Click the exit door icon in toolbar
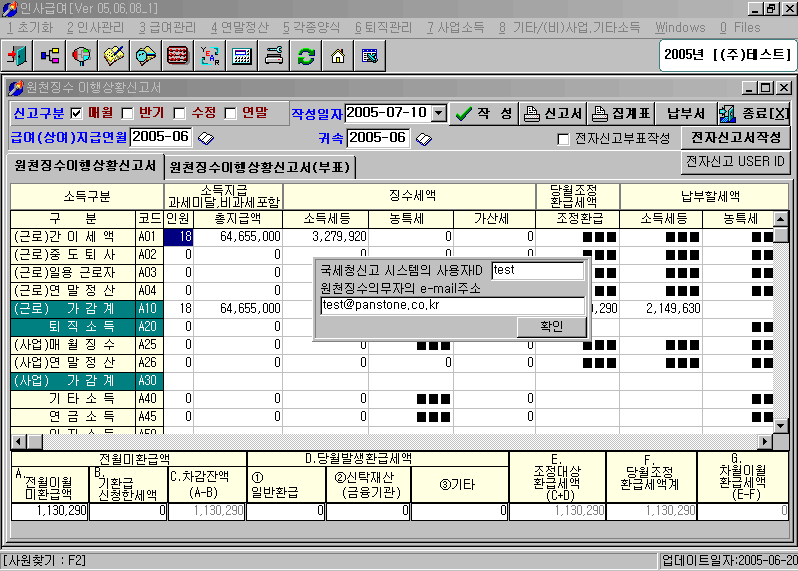 pos(18,55)
